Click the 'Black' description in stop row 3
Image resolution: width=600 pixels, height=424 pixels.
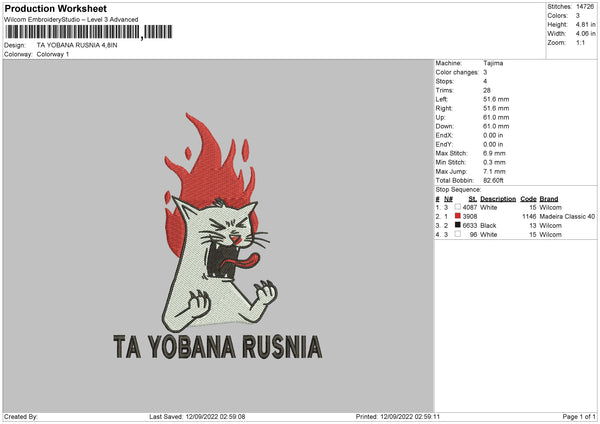(x=488, y=226)
